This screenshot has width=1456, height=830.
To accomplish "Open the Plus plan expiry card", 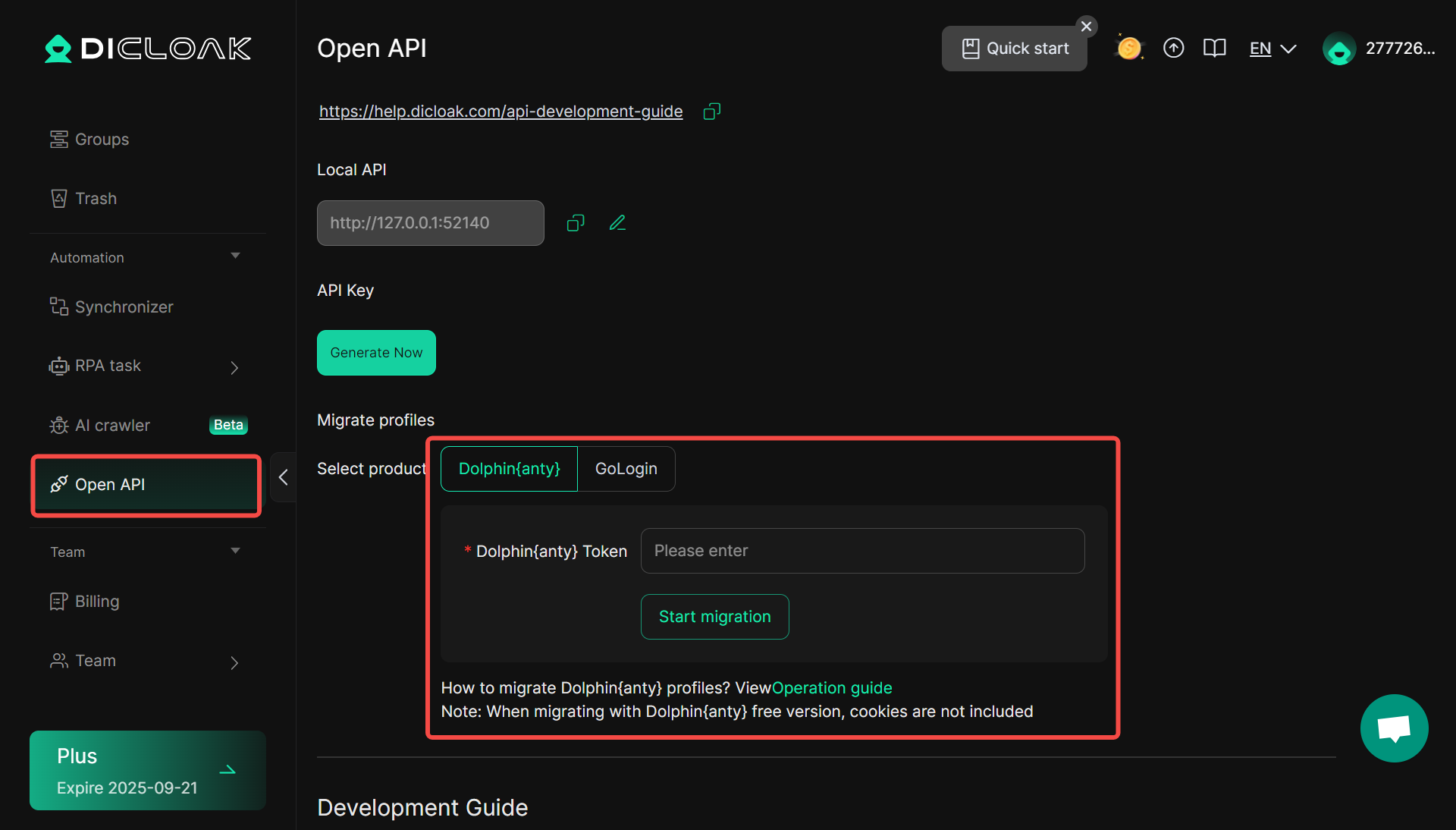I will pyautogui.click(x=148, y=771).
